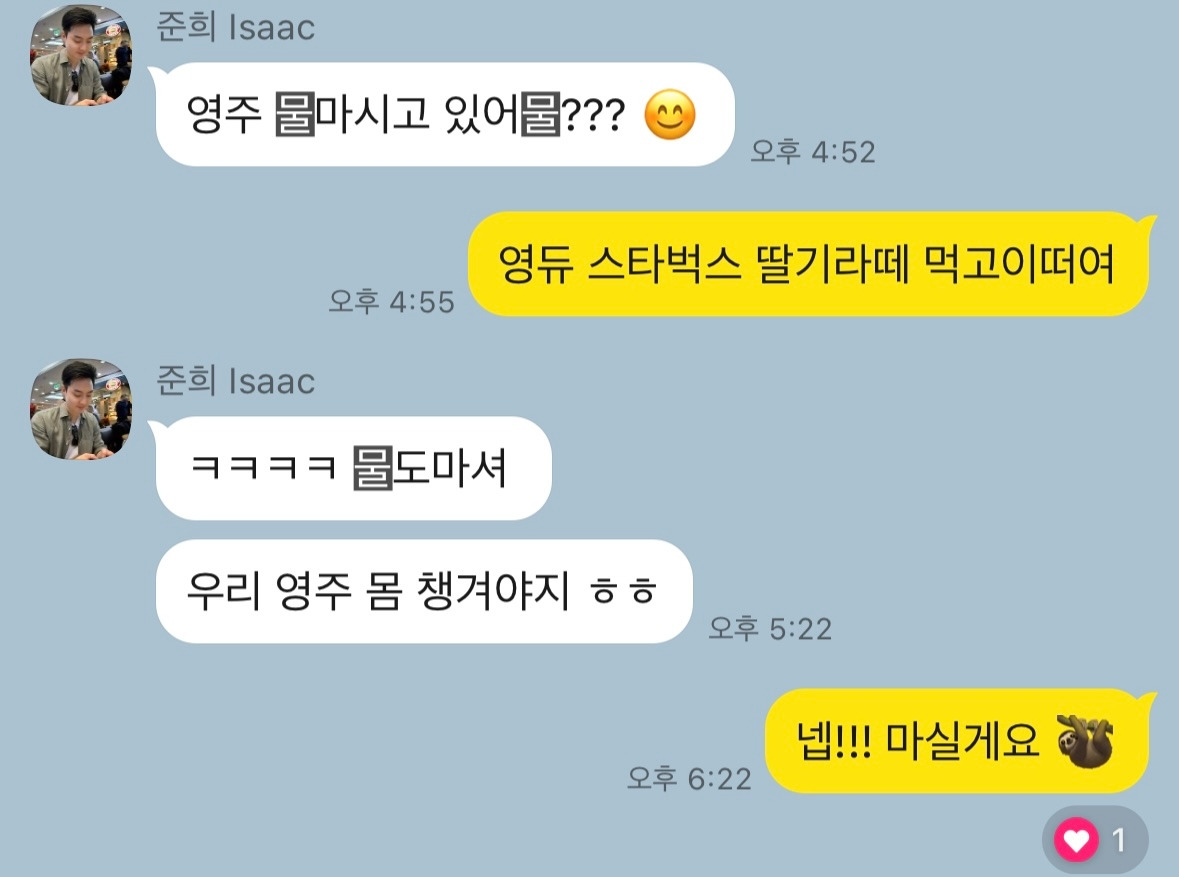Select the 우리 영주 몸 챙겨야지 bubble
The image size is (1179, 877).
[x=423, y=591]
